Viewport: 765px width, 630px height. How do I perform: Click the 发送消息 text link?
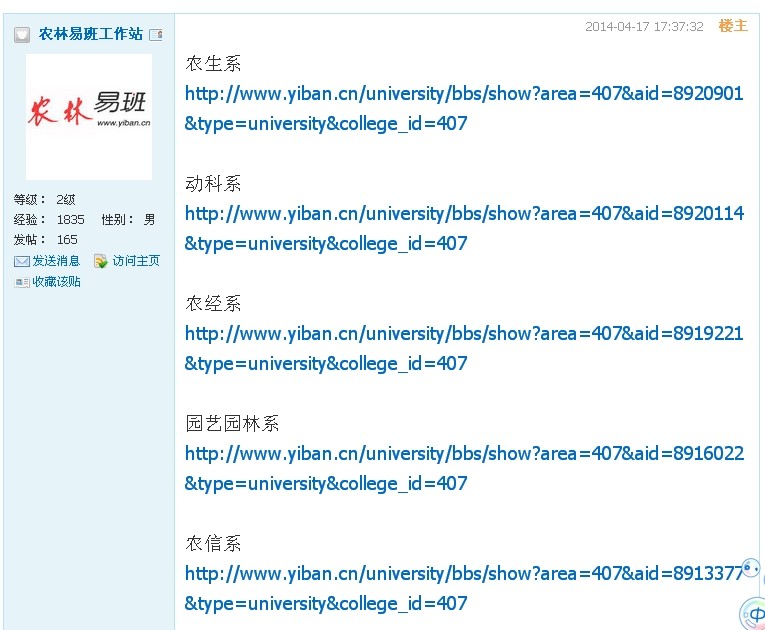tap(56, 261)
